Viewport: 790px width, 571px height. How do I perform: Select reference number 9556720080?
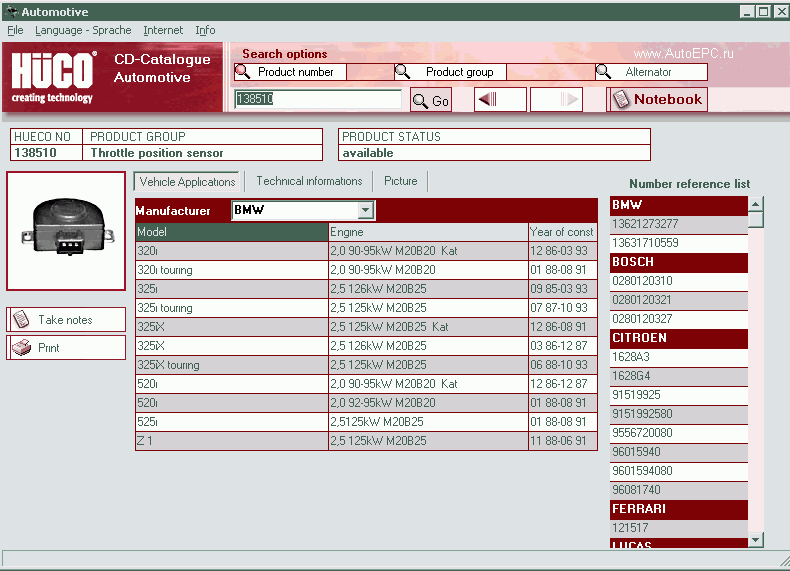[679, 433]
